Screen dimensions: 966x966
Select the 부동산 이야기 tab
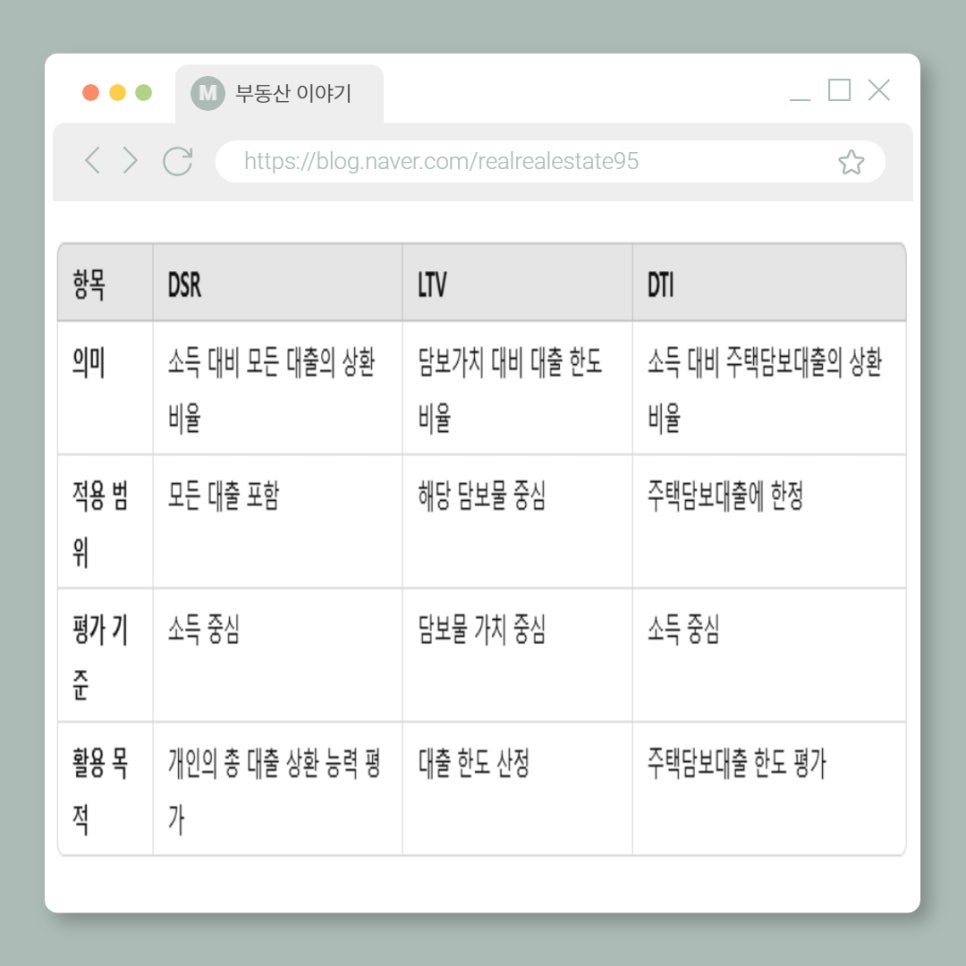(x=279, y=94)
